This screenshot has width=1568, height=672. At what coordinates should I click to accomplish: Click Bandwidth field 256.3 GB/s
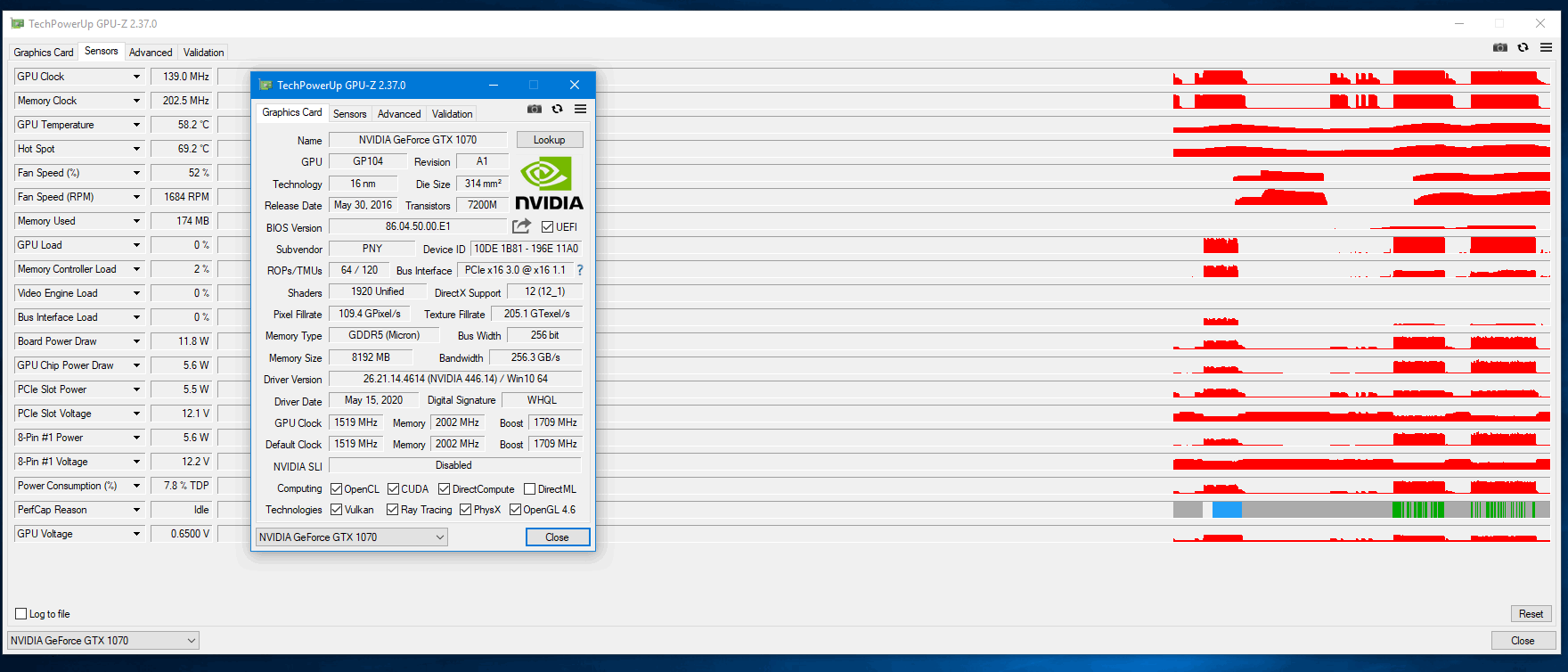tap(535, 357)
